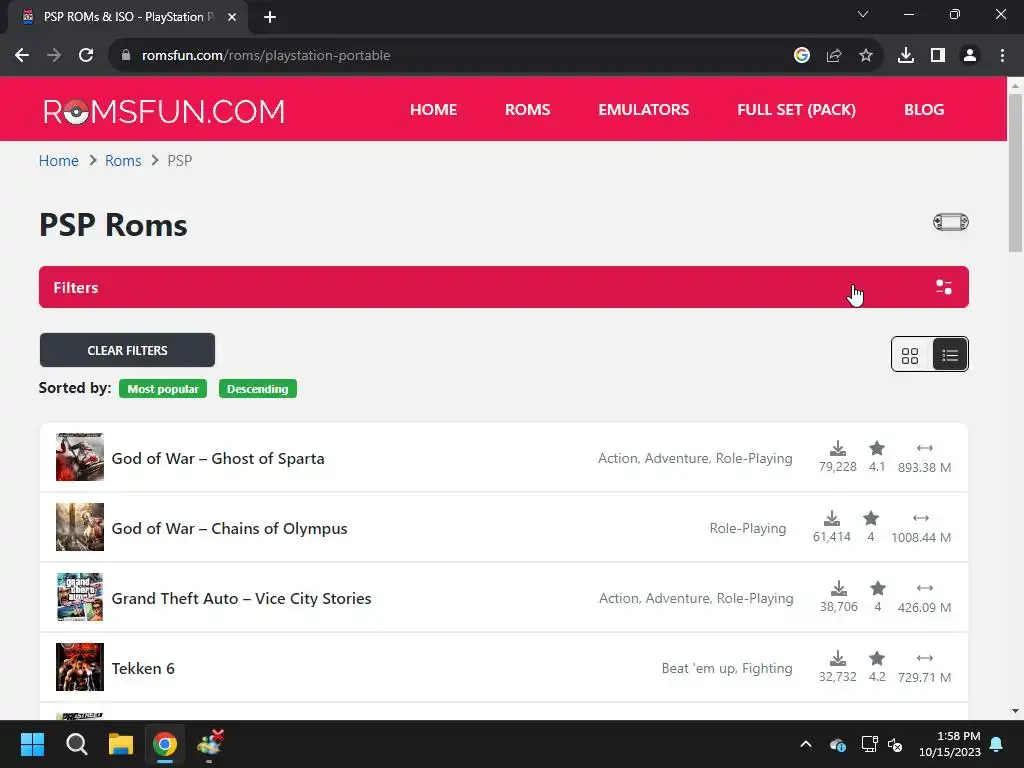This screenshot has height=768, width=1024.
Task: Click the star icon for Chains of Olympus
Action: click(x=871, y=519)
